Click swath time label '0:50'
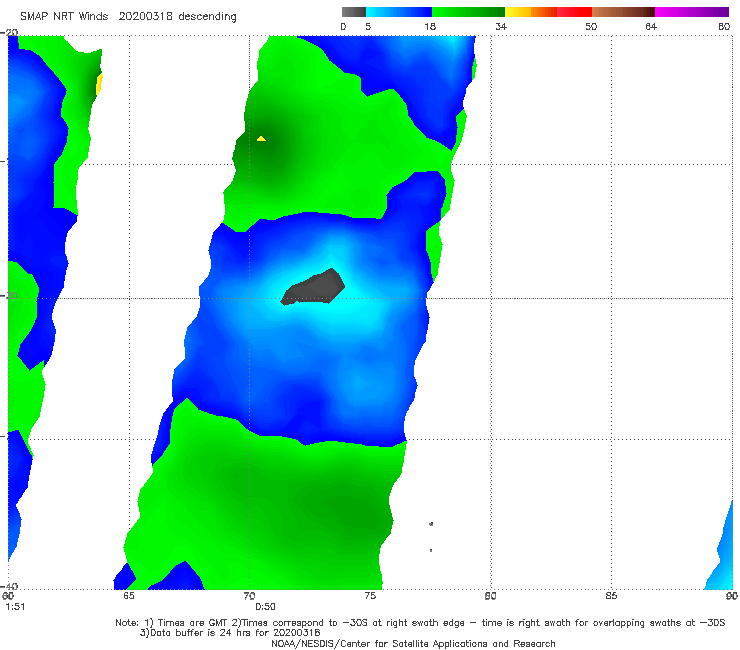The image size is (740, 650). 265,607
